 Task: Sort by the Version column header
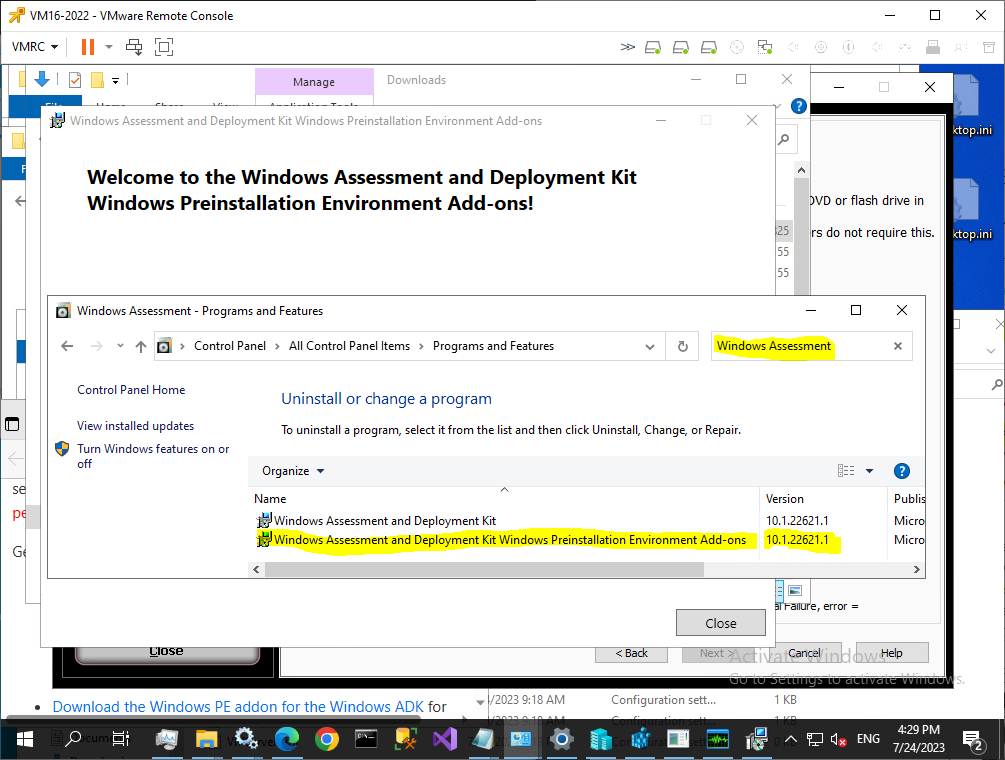click(x=823, y=499)
